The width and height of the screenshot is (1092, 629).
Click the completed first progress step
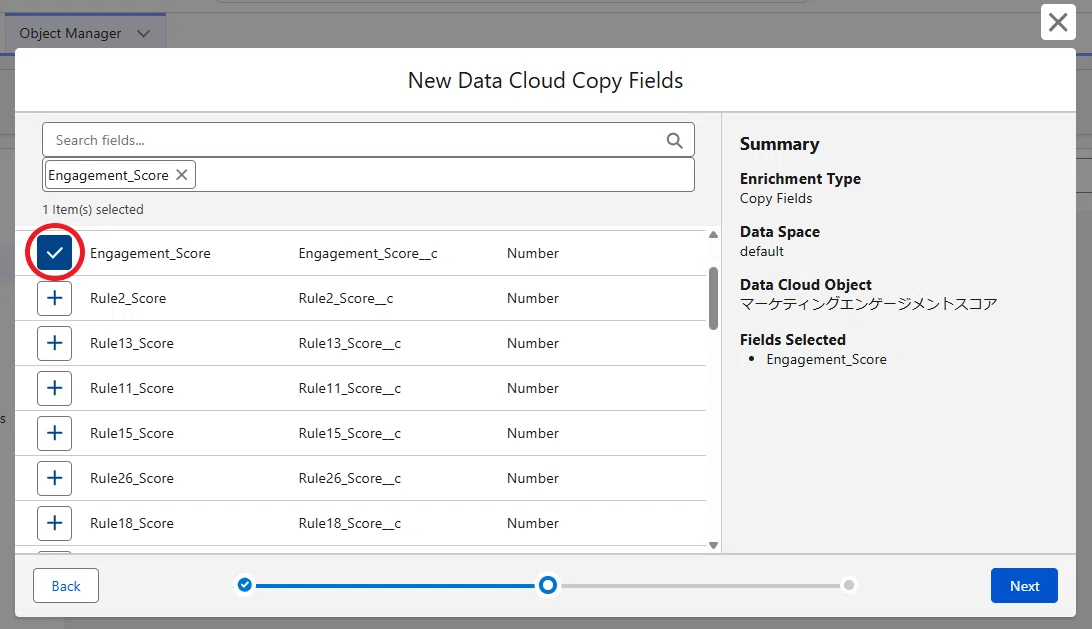(244, 584)
